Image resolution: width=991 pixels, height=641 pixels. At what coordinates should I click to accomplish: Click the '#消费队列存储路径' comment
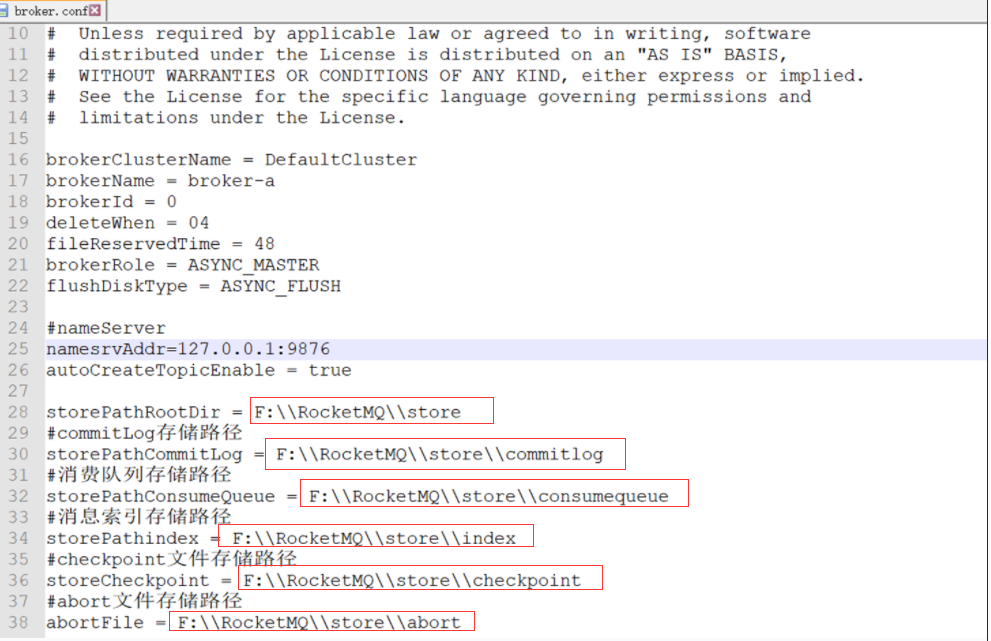pyautogui.click(x=138, y=475)
